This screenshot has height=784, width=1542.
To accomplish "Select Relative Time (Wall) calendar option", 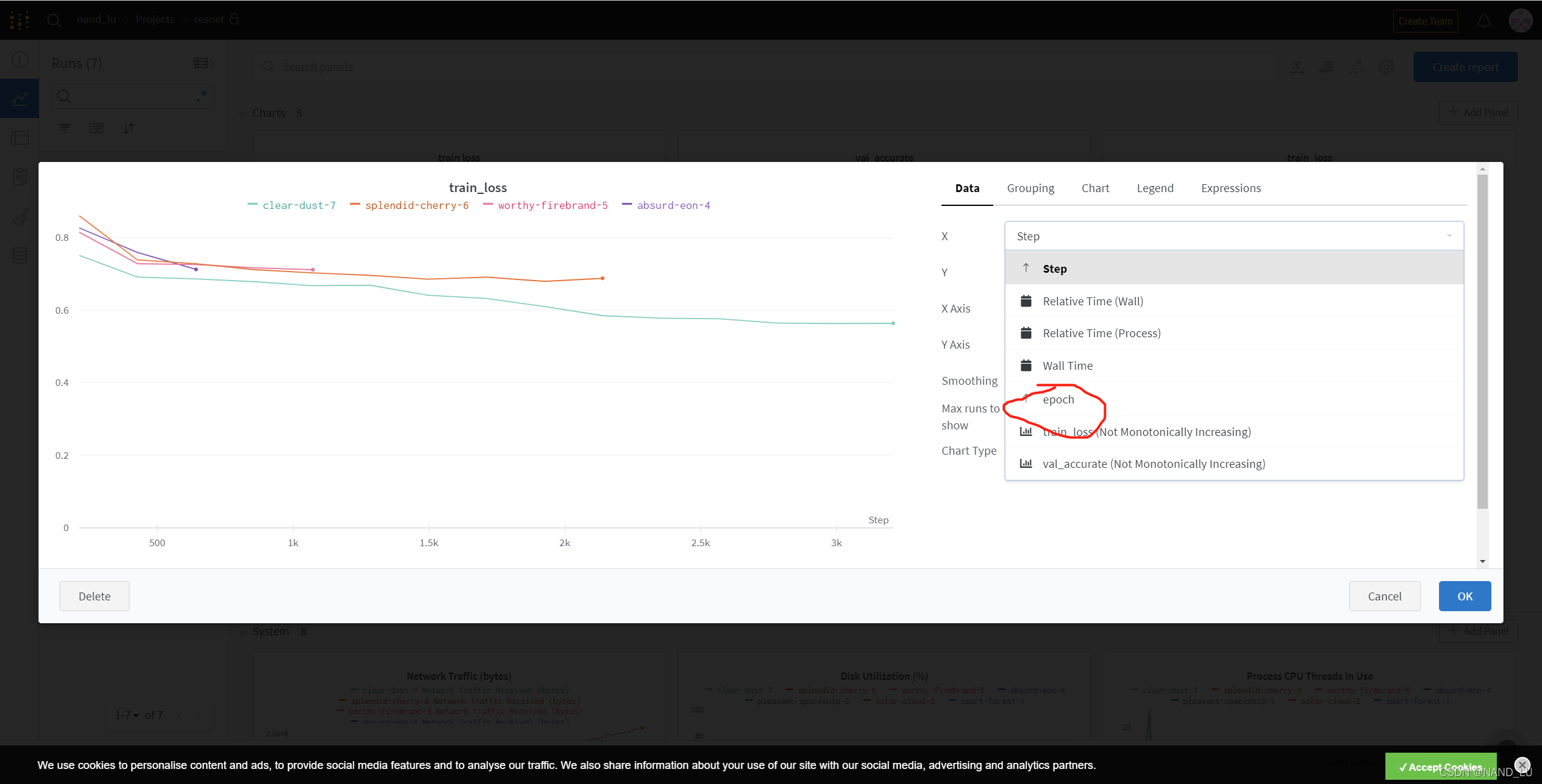I will [x=1092, y=301].
